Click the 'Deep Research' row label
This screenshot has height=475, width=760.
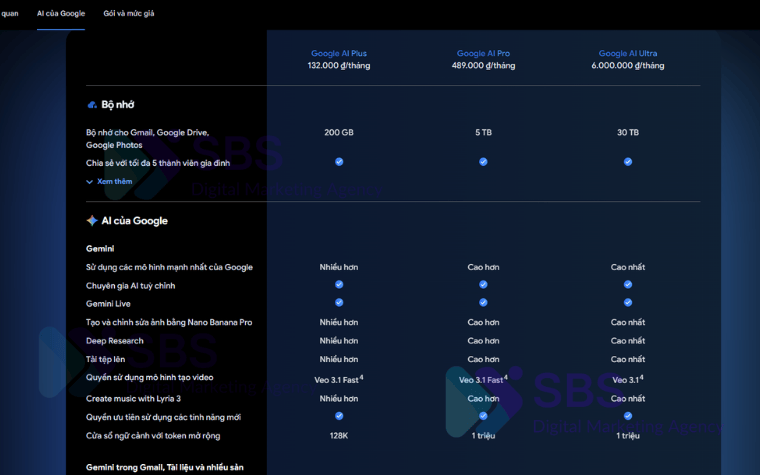[x=114, y=341]
